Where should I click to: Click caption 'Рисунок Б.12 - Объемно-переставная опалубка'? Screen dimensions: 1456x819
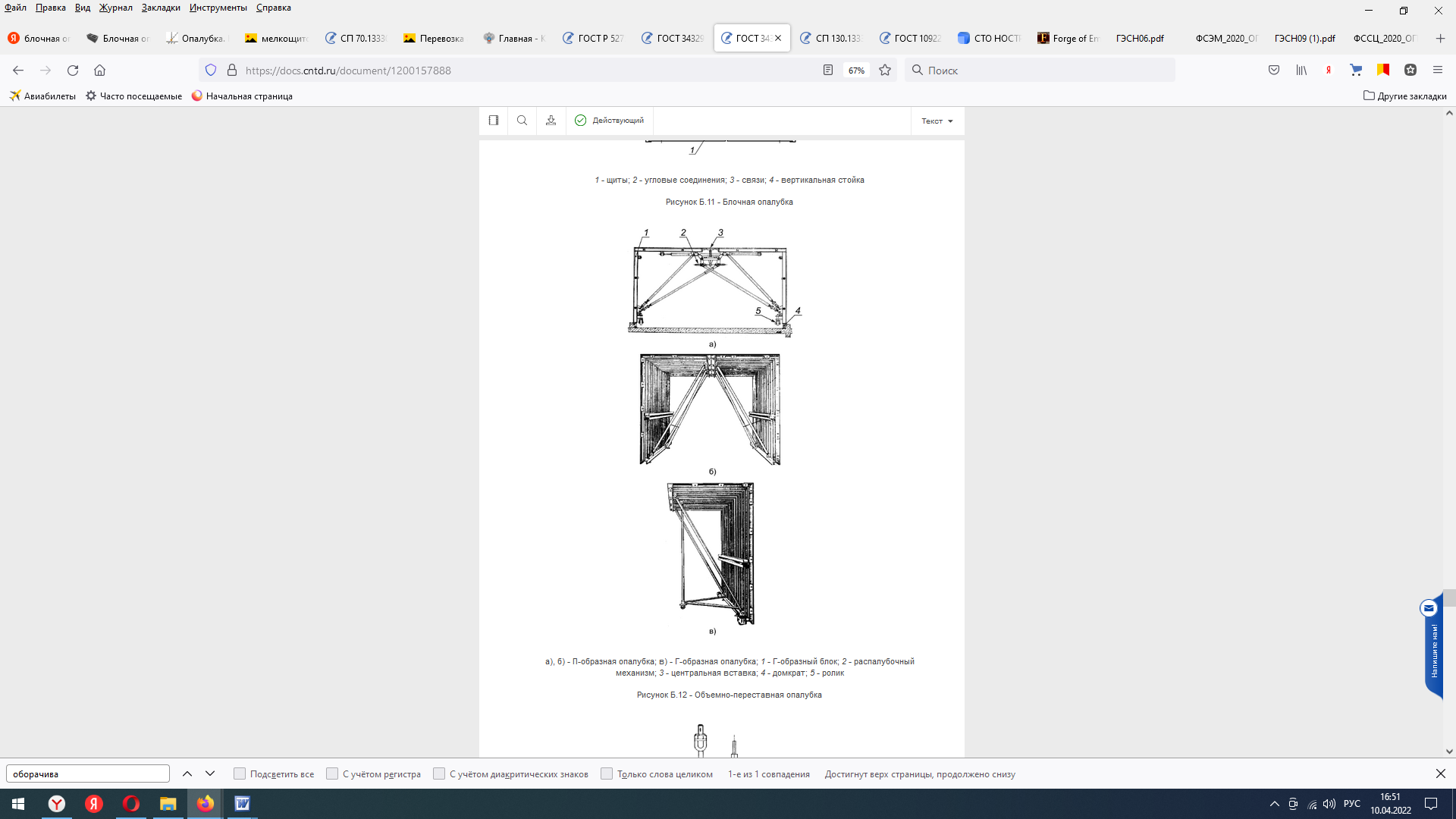[729, 695]
